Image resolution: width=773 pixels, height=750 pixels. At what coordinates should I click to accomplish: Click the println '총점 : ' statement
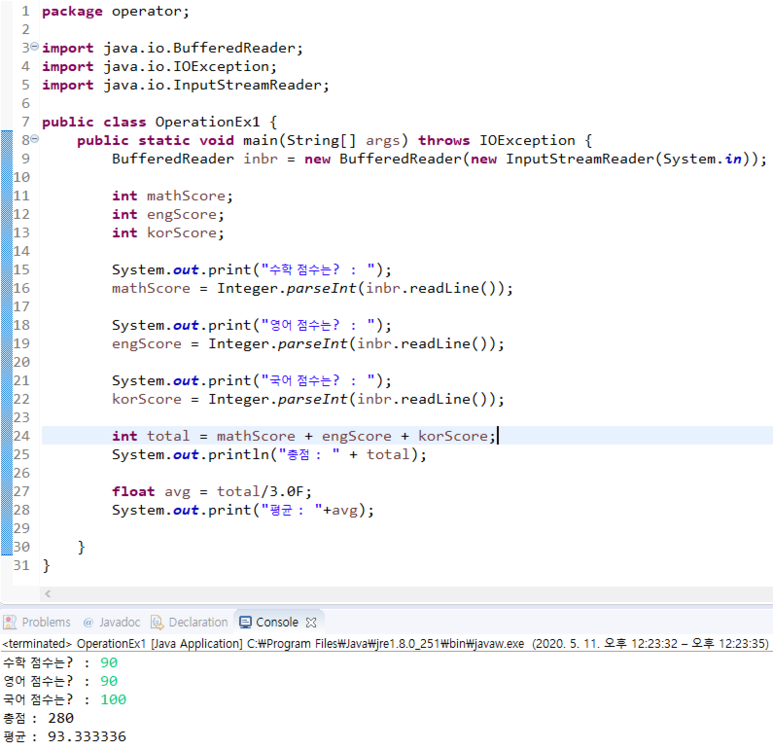pyautogui.click(x=269, y=455)
